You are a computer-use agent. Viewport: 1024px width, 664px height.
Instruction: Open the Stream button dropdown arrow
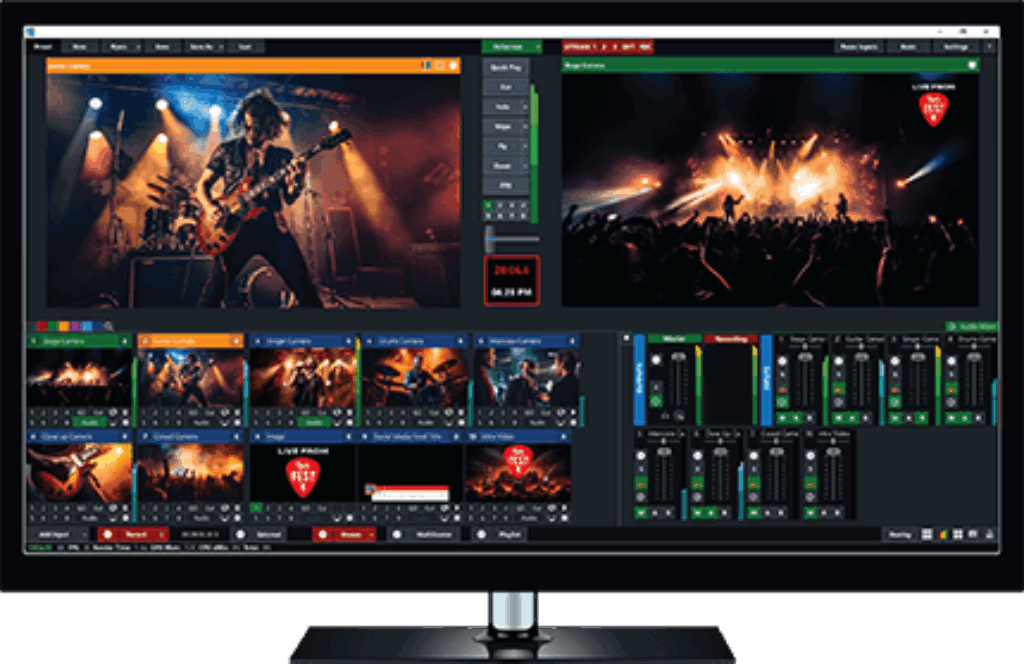tap(371, 534)
